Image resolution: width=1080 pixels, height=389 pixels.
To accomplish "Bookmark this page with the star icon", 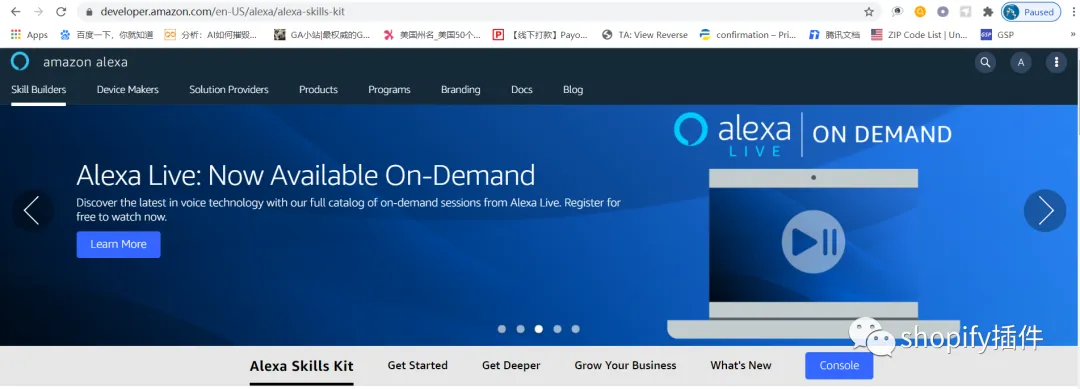I will [x=869, y=12].
